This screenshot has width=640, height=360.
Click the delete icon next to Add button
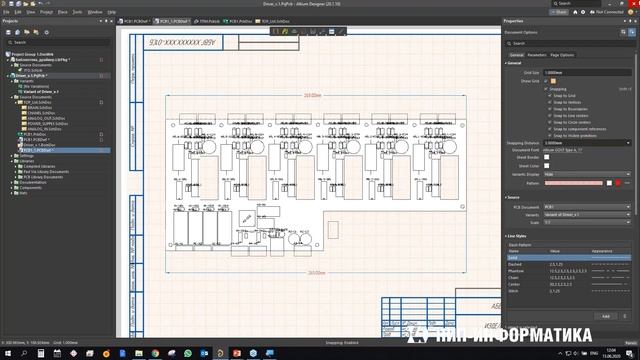(624, 316)
